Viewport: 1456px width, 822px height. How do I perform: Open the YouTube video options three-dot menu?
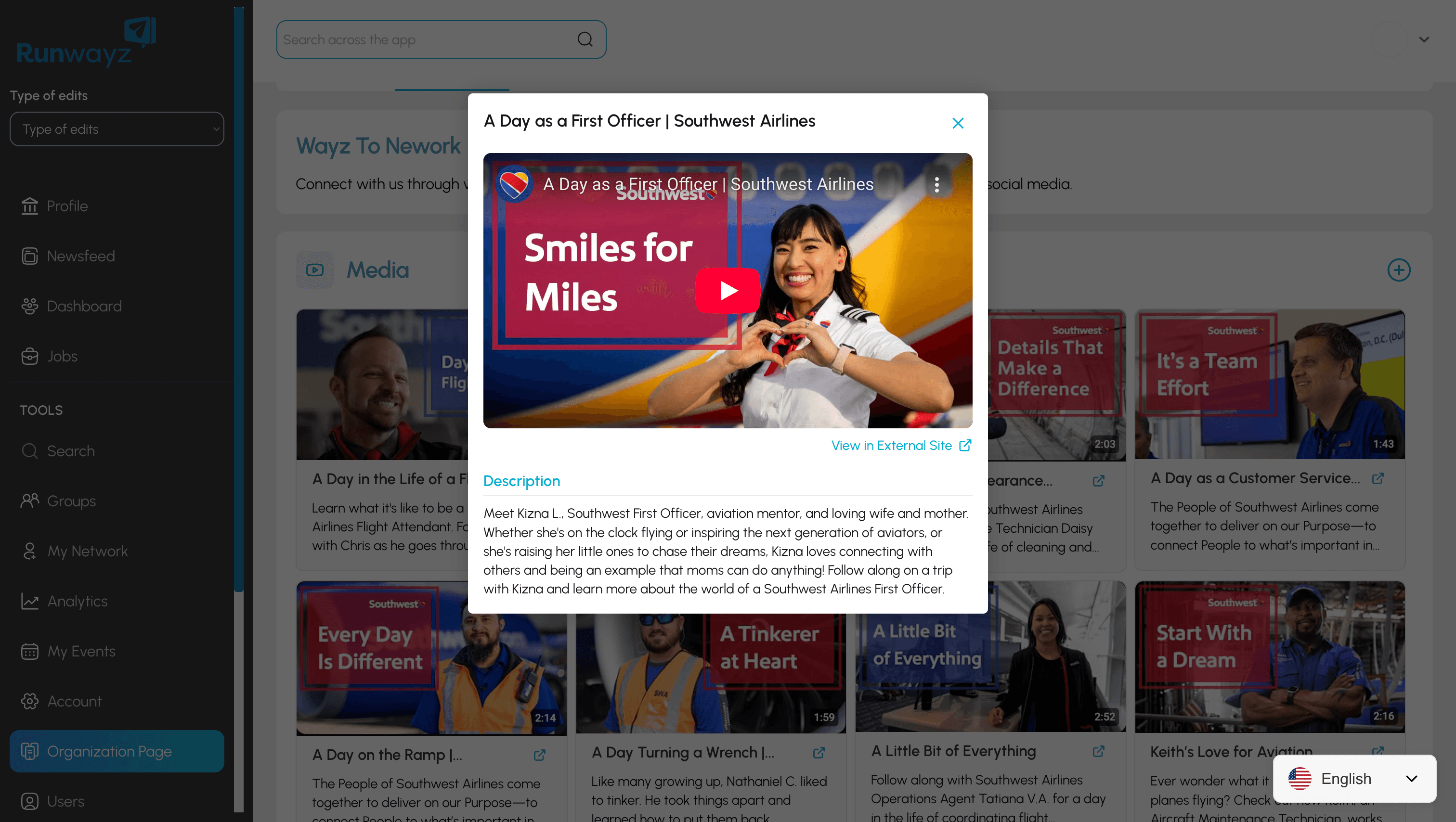coord(936,184)
